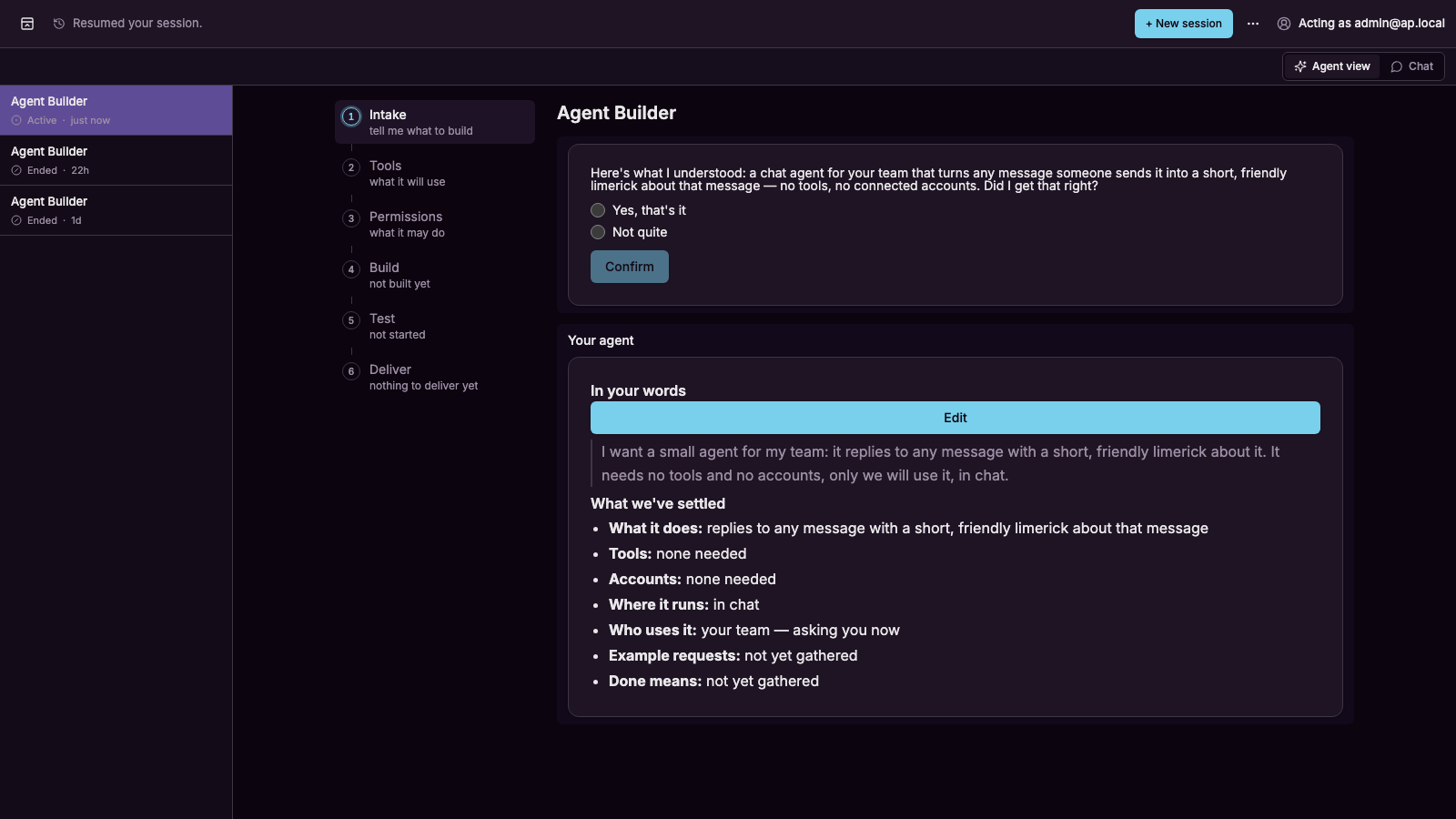Click the step 6 Deliver circle
Viewport: 1456px width, 819px height.
coord(351,371)
